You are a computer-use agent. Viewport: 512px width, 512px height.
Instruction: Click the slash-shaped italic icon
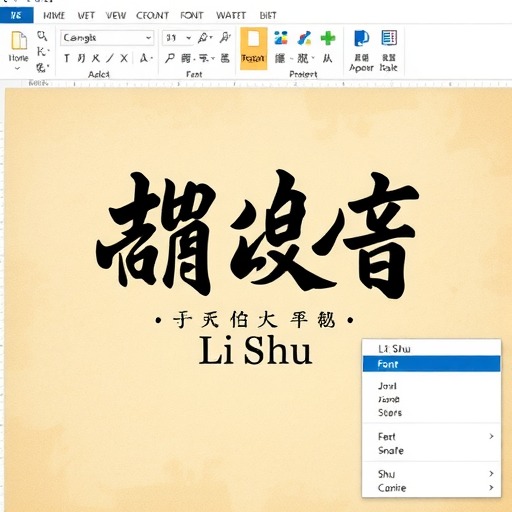coord(110,59)
